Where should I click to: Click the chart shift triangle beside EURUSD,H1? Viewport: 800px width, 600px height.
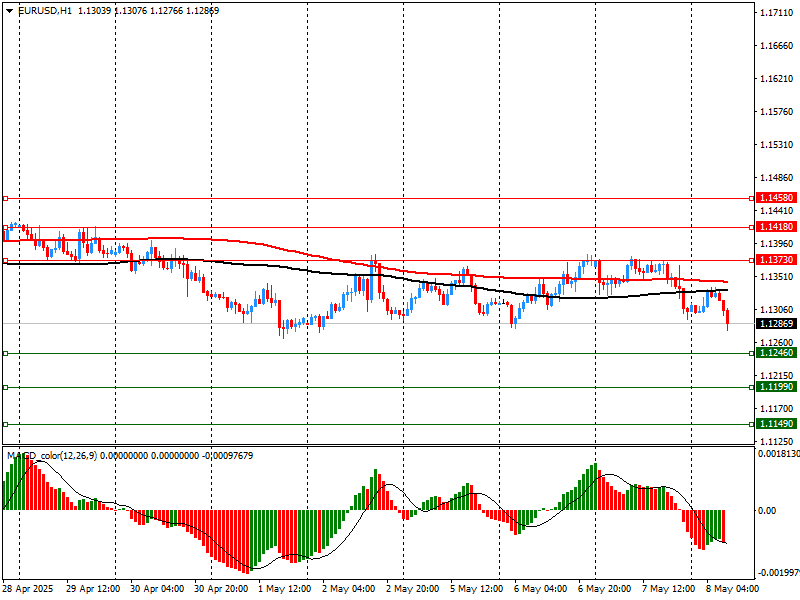10,10
